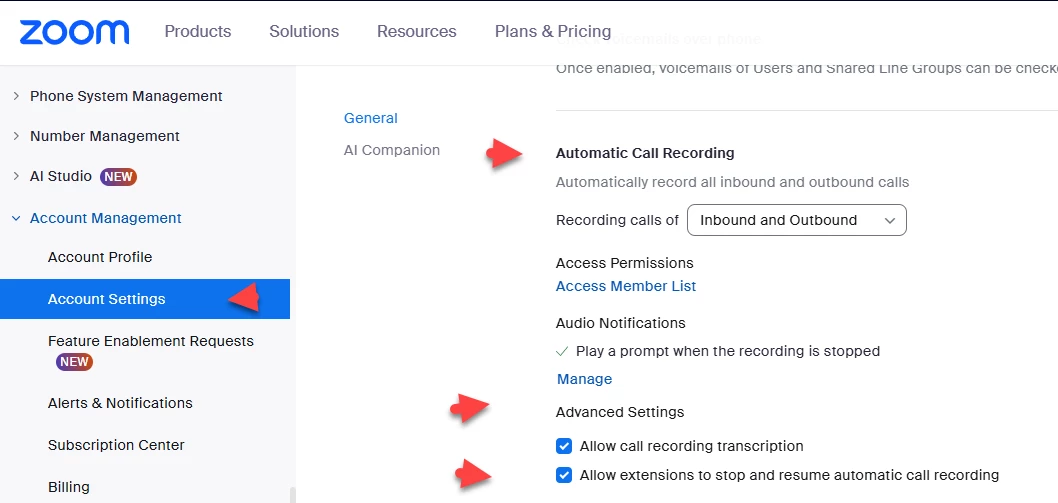Expand Phone System Management chevron
Image resolution: width=1058 pixels, height=503 pixels.
(x=16, y=97)
